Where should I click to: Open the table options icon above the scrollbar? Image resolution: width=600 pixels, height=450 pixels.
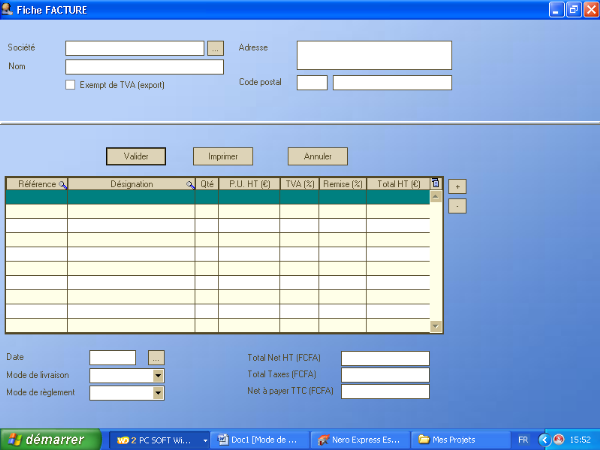435,183
